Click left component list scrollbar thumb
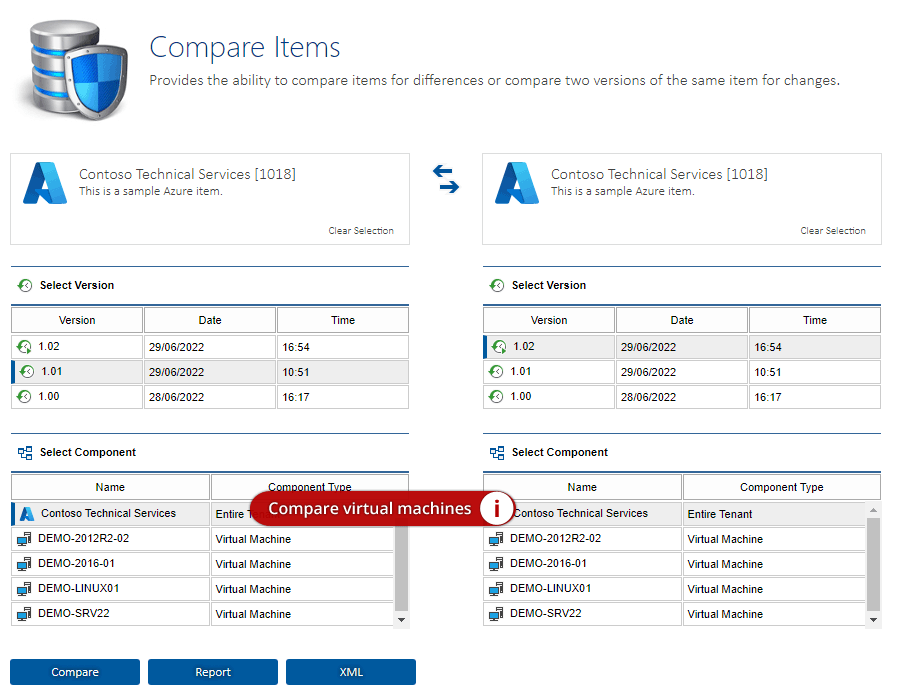 tap(401, 569)
